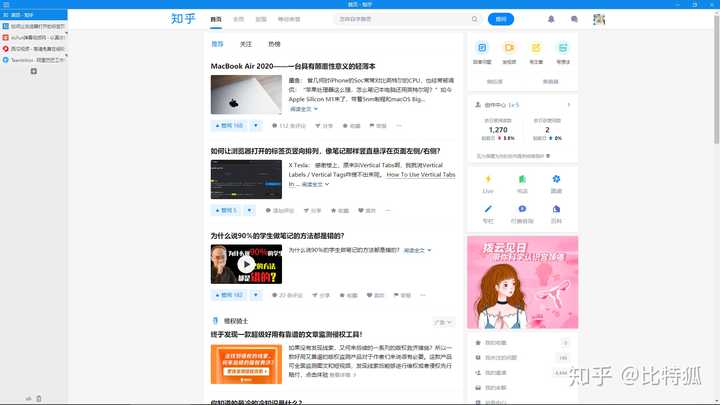Open 我的收藏 in right sidebar

[x=495, y=343]
